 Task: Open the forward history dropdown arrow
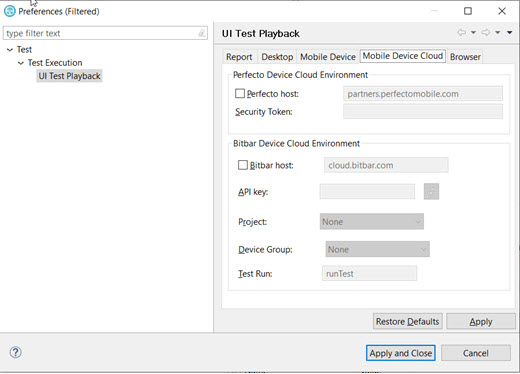[x=498, y=32]
